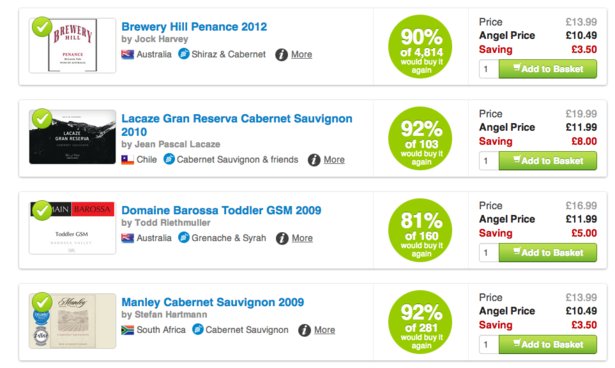Click the info icon for Manley Cabernet Sauvignon

(x=304, y=330)
